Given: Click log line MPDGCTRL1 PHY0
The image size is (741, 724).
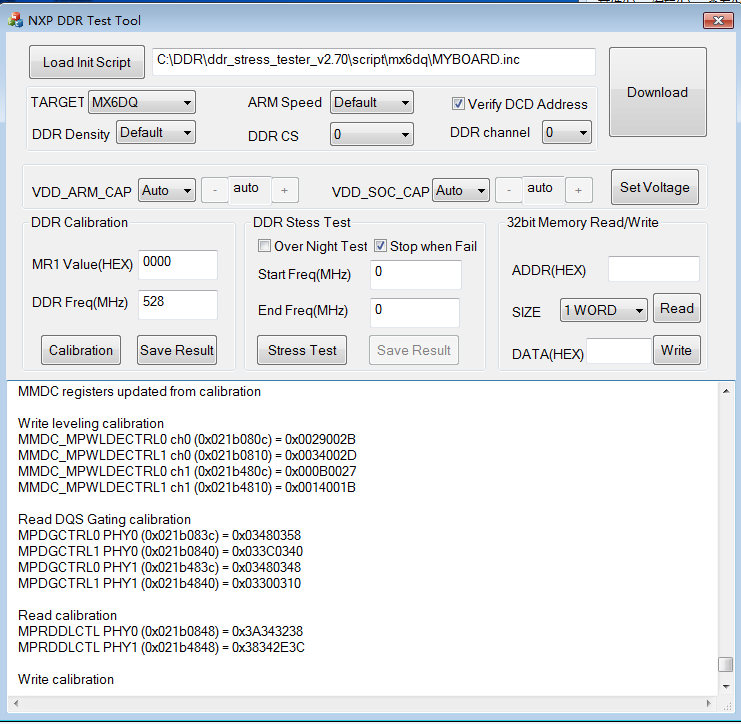Looking at the screenshot, I should (x=161, y=552).
